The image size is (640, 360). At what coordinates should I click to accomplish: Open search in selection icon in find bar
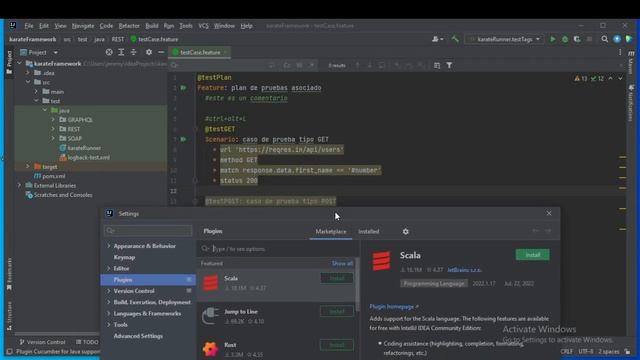pyautogui.click(x=437, y=65)
